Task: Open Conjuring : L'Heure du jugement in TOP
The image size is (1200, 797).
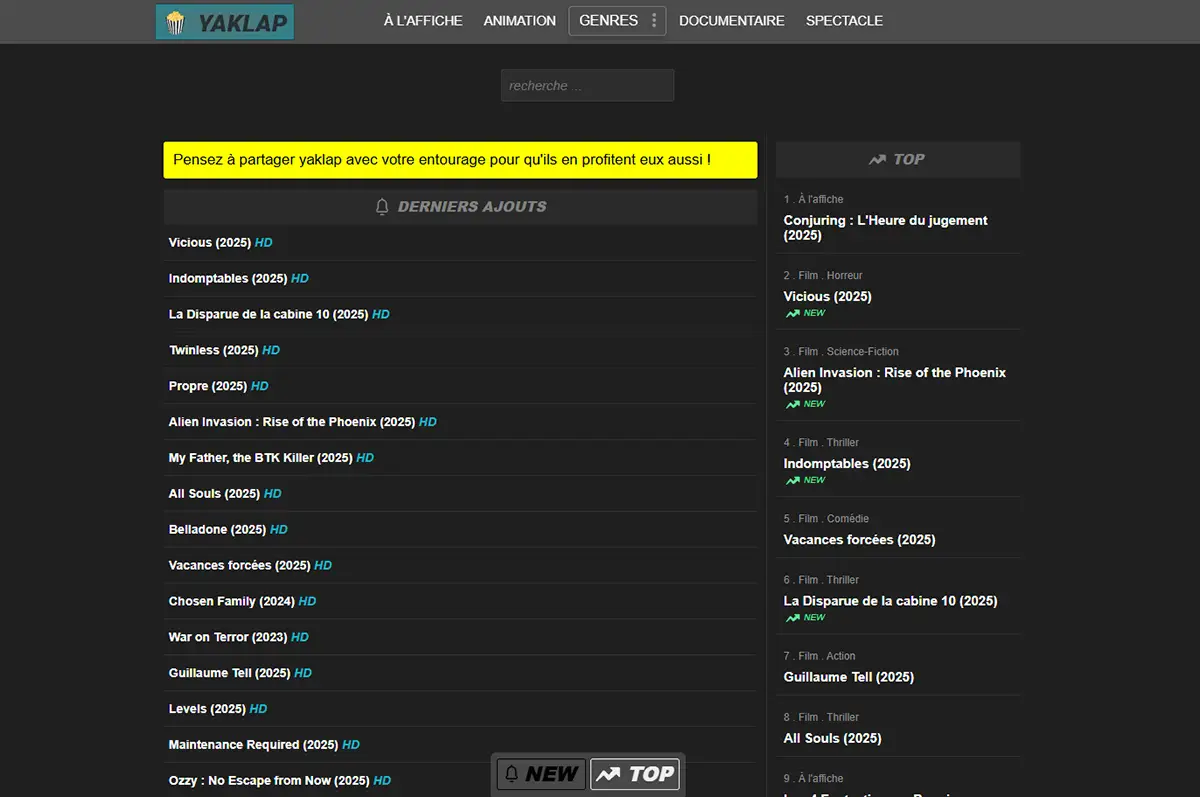Action: pyautogui.click(x=885, y=228)
